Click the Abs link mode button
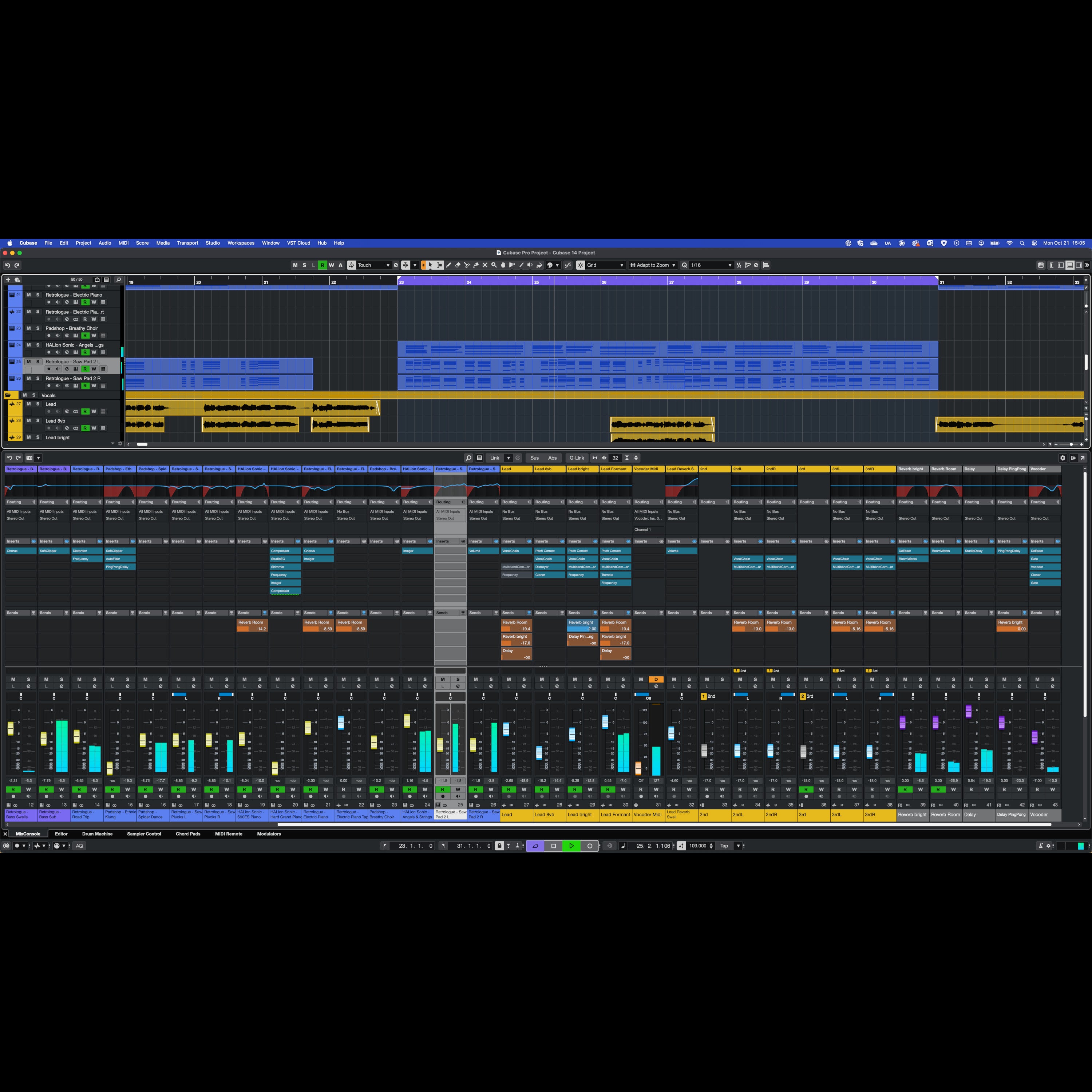 coord(552,458)
